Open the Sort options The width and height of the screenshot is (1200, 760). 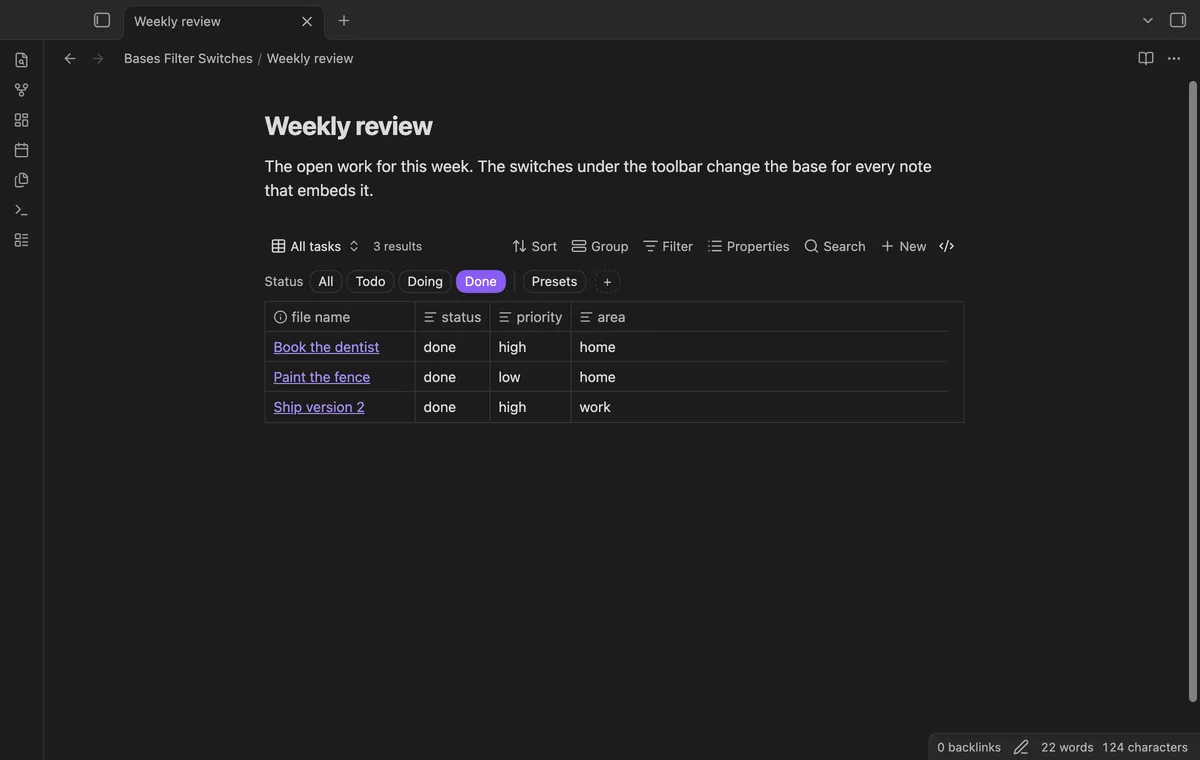pos(535,246)
